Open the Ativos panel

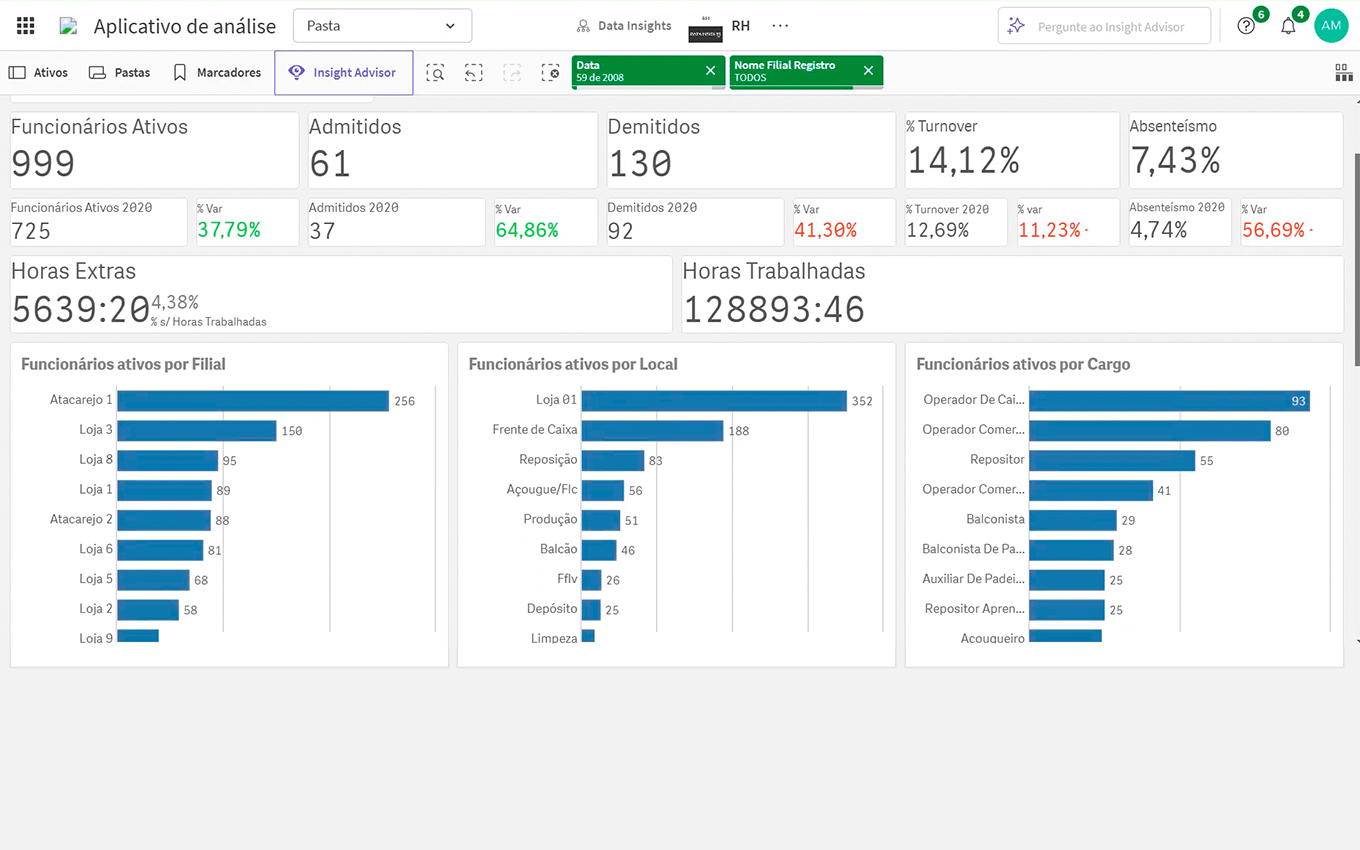coord(39,72)
